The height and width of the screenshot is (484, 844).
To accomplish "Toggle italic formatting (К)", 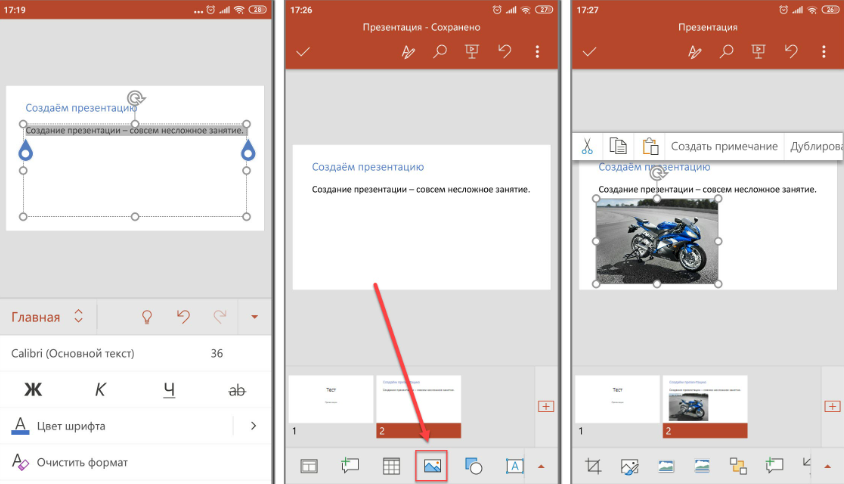I will point(100,390).
